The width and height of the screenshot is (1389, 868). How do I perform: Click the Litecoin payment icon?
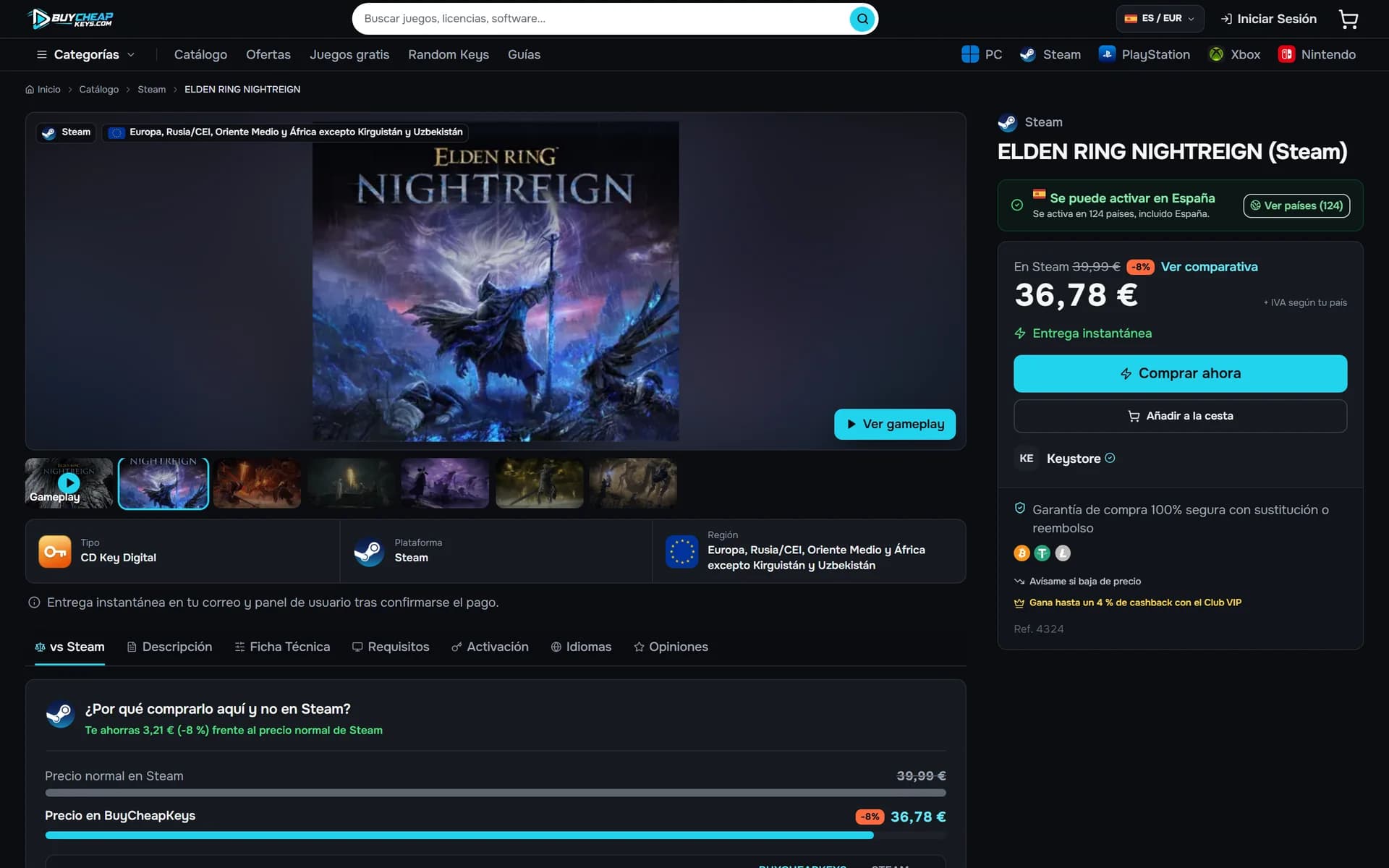pyautogui.click(x=1062, y=553)
